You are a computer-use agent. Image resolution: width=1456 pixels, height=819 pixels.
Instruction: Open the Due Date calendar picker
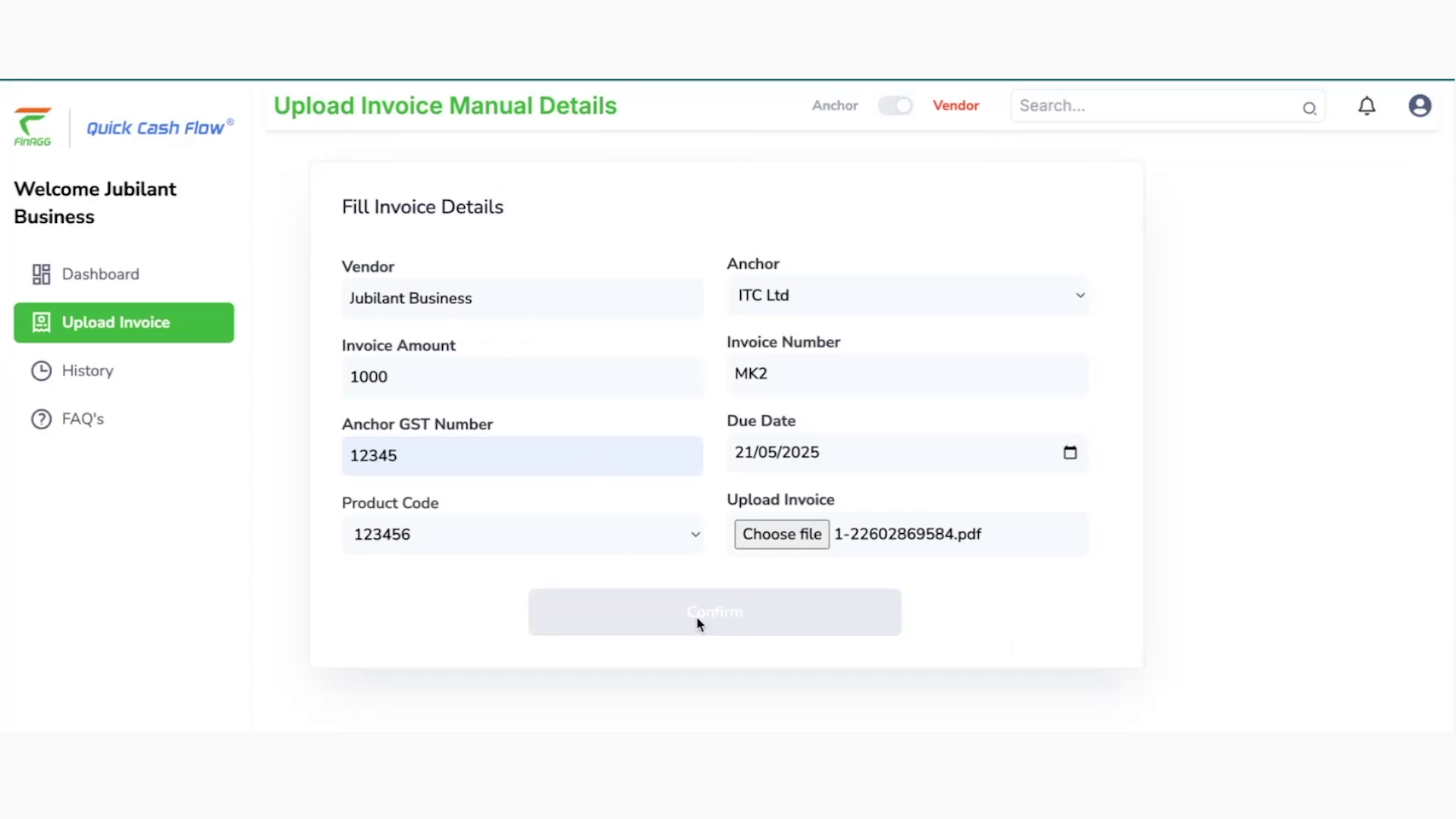tap(1070, 452)
